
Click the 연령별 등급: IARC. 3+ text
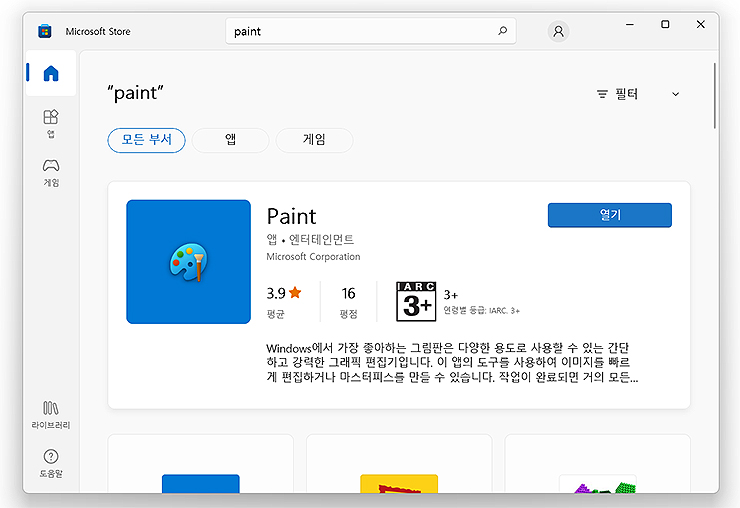481,310
